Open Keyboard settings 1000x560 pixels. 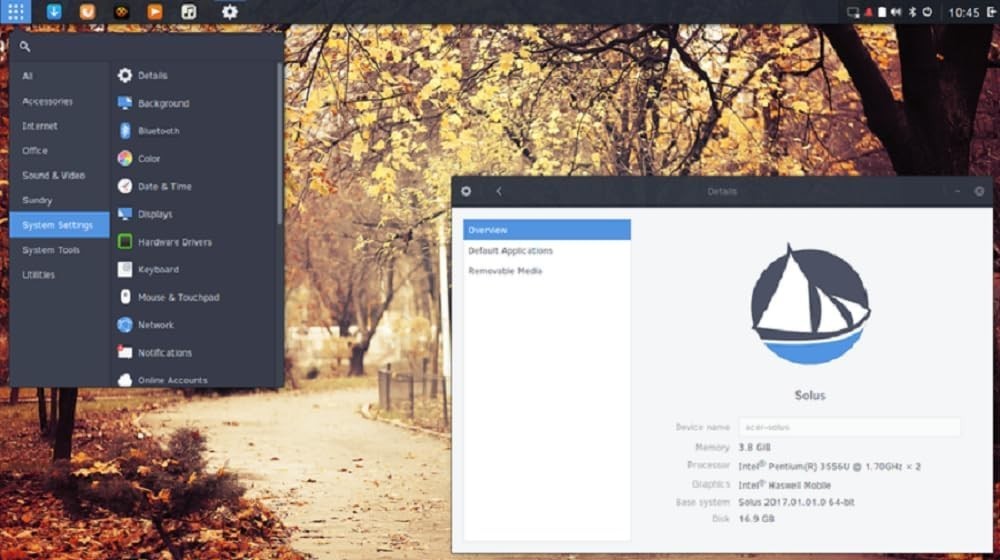(x=195, y=270)
